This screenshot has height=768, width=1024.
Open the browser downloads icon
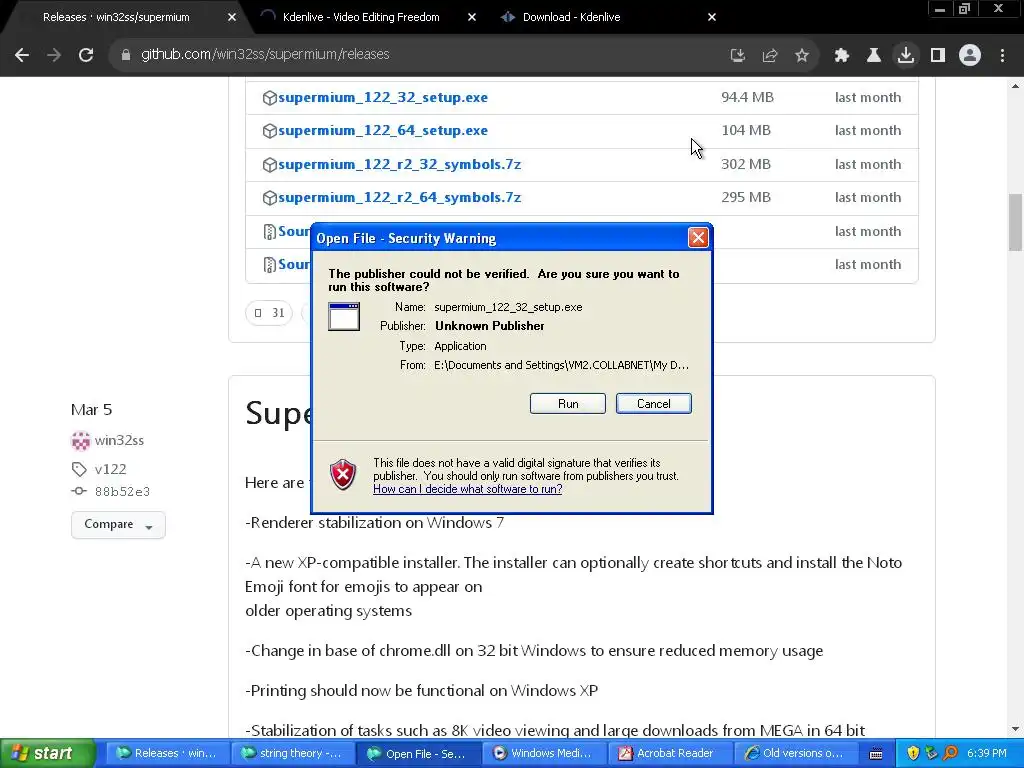click(906, 55)
